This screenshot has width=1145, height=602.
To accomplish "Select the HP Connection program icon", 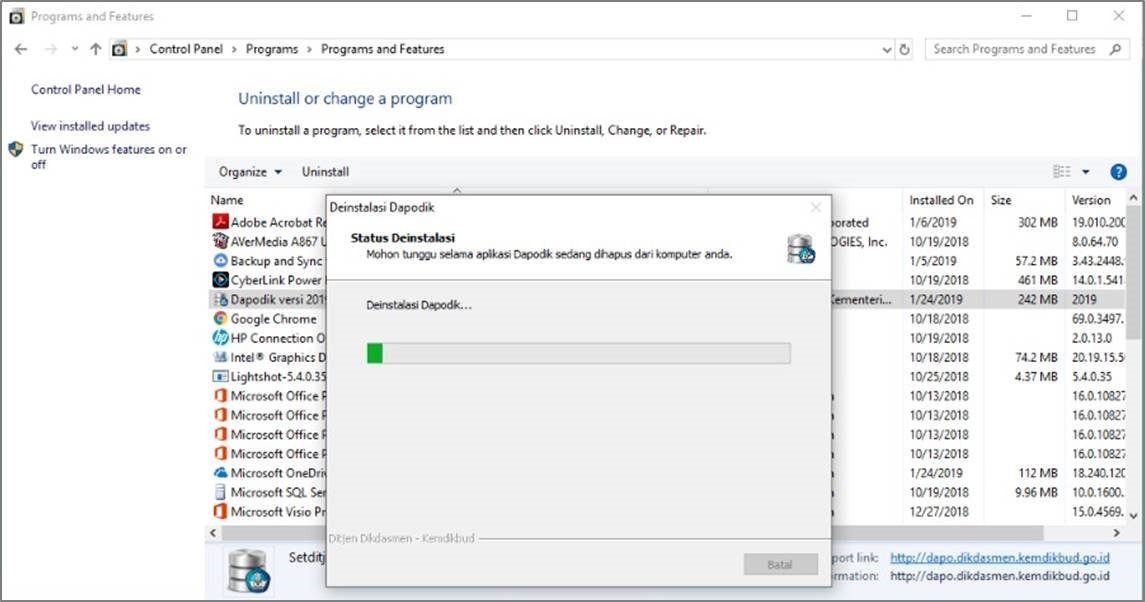I will (x=220, y=338).
